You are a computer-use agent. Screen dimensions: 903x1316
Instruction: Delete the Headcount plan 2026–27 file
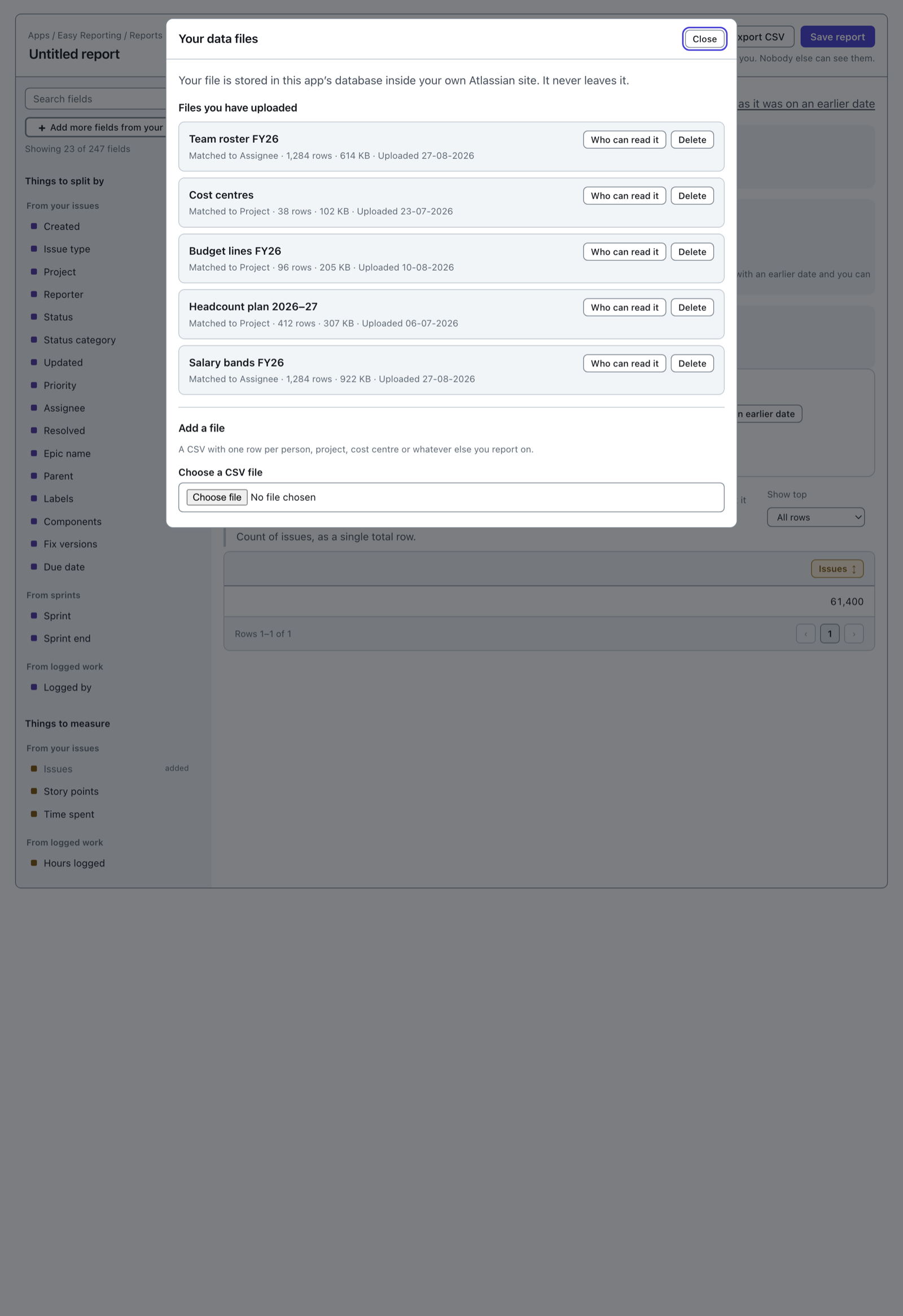[x=692, y=307]
